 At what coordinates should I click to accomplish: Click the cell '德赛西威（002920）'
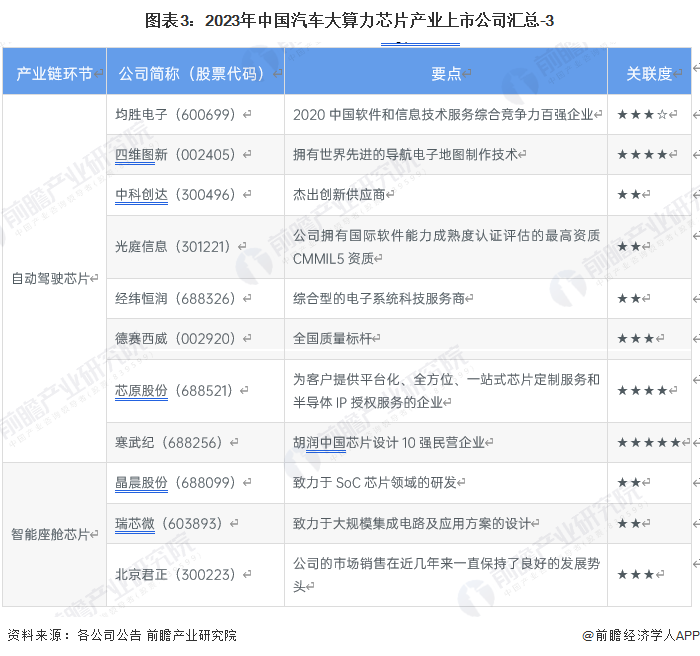[195, 338]
